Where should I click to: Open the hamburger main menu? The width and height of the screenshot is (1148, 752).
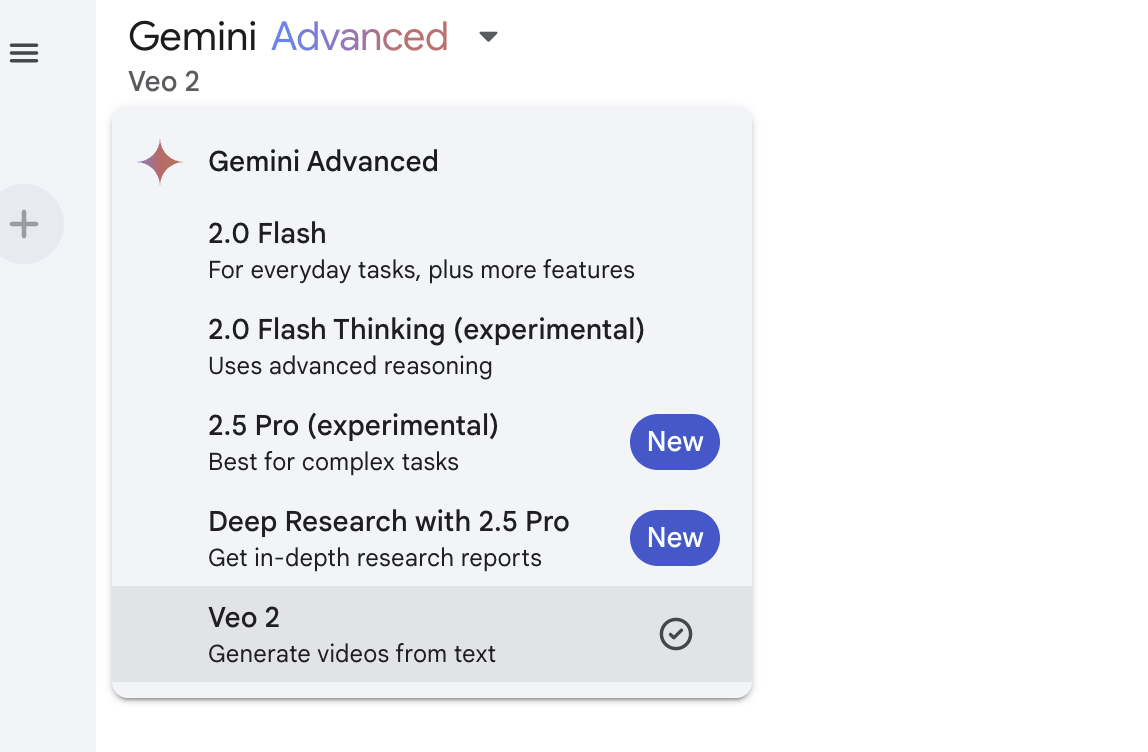click(24, 53)
